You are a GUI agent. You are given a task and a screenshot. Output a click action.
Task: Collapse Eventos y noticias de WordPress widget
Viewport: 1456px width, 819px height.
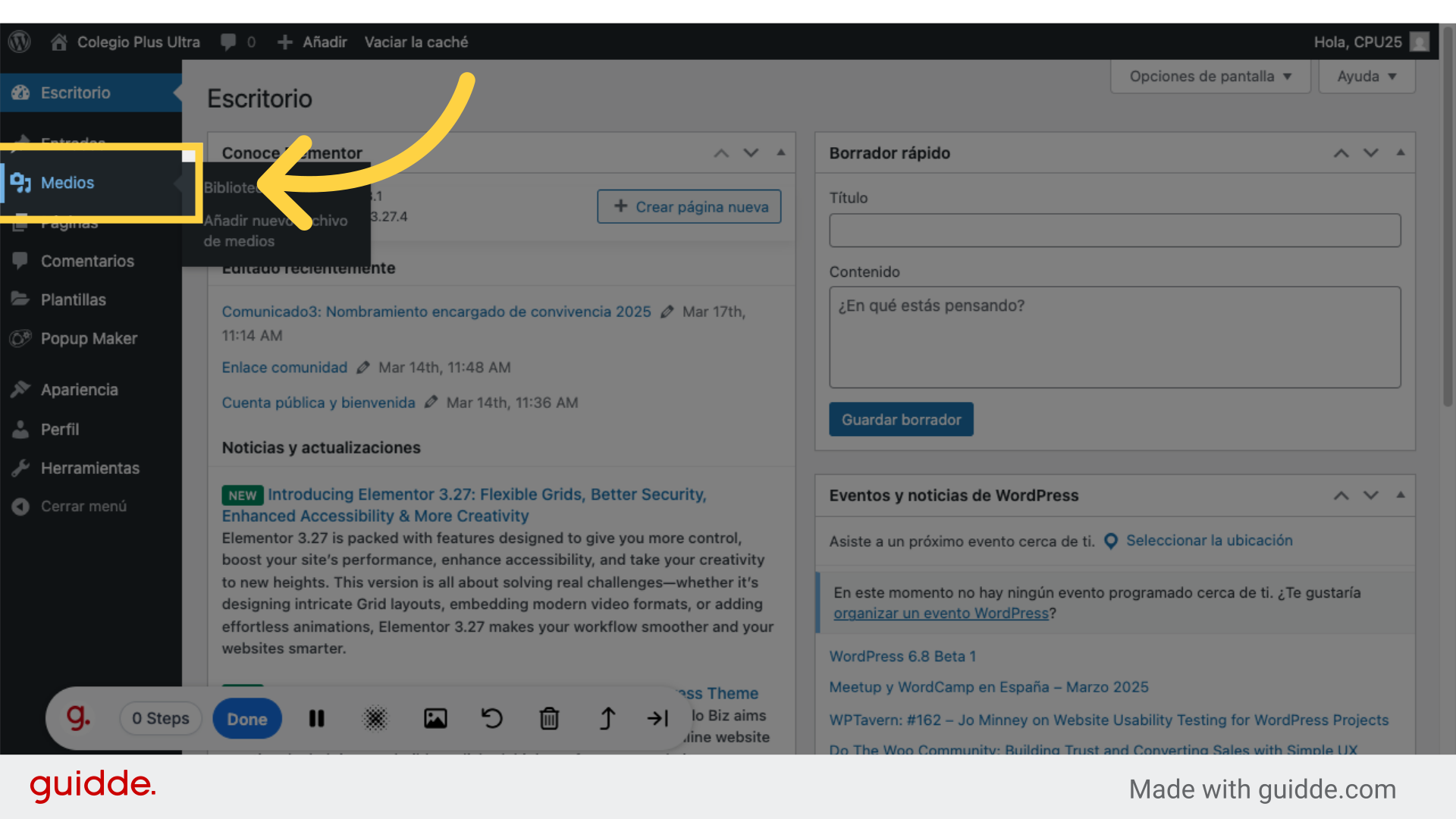(1401, 494)
